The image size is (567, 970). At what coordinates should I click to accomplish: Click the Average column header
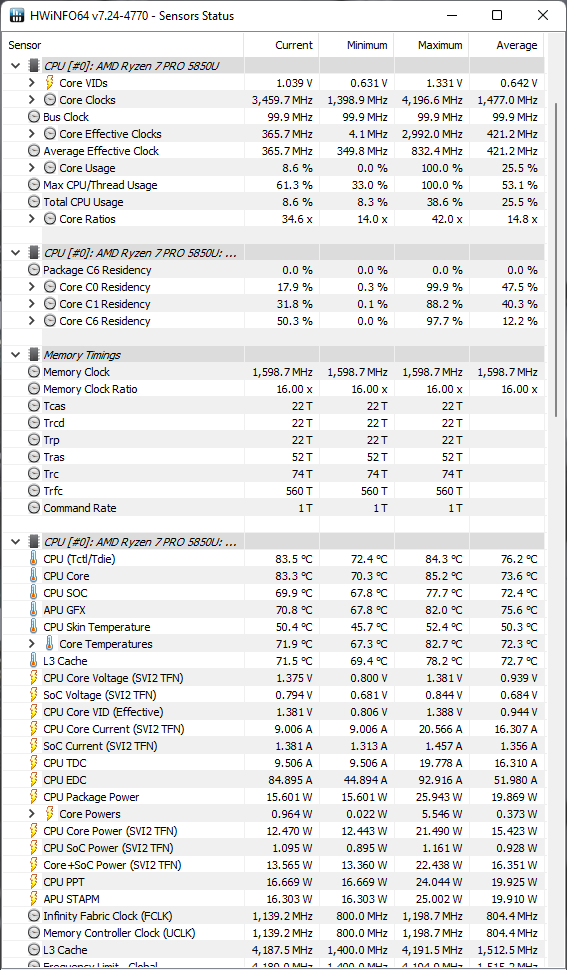click(x=506, y=45)
